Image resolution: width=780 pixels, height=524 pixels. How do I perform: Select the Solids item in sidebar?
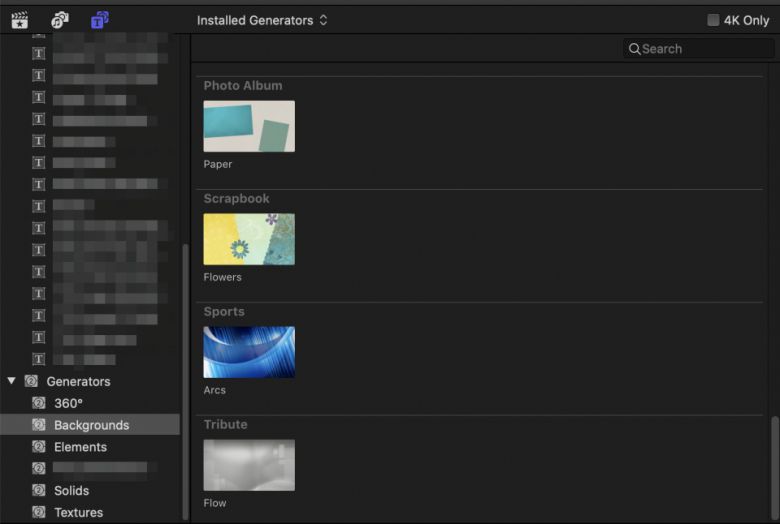[71, 491]
